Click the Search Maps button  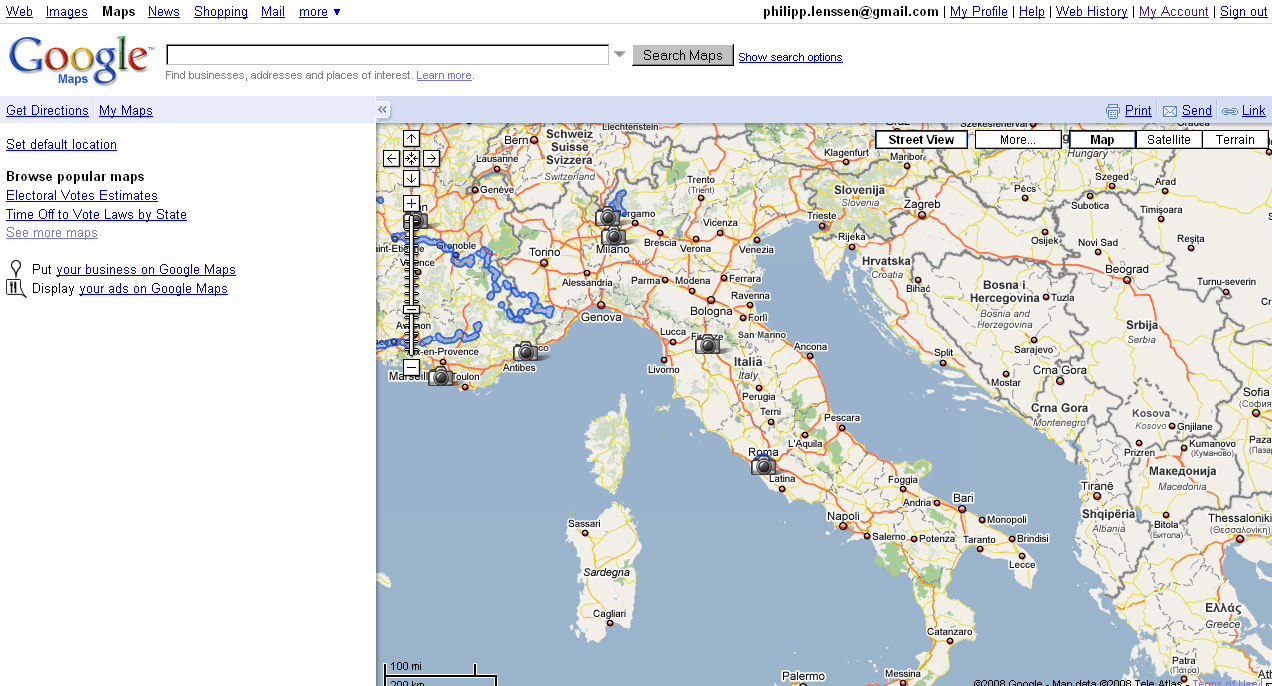click(682, 55)
